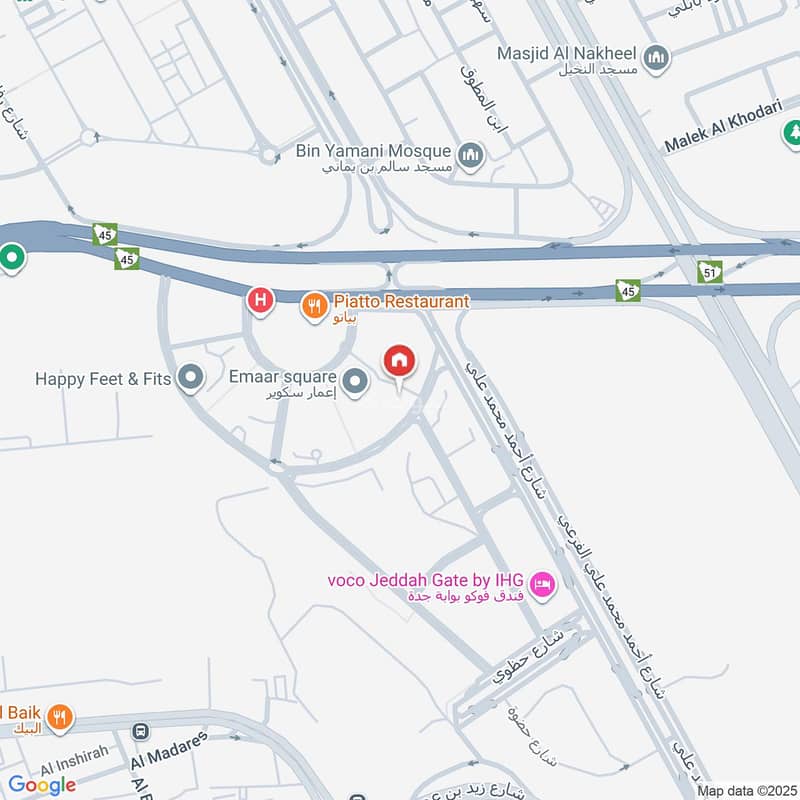Select the Piatto Restaurant fork-and-knife marker
Image resolution: width=800 pixels, height=800 pixels.
tap(314, 307)
